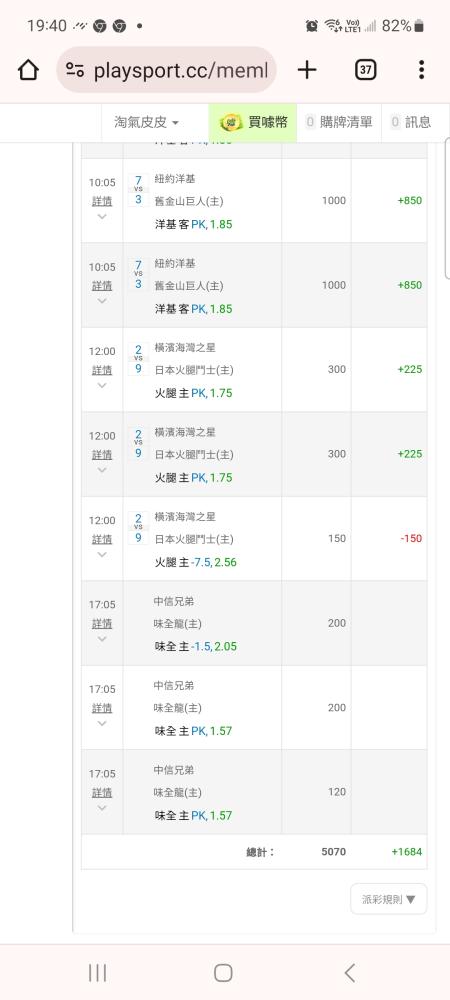Viewport: 450px width, 1000px height.
Task: Open the 淘氣皮皮 user dropdown
Action: pyautogui.click(x=146, y=122)
